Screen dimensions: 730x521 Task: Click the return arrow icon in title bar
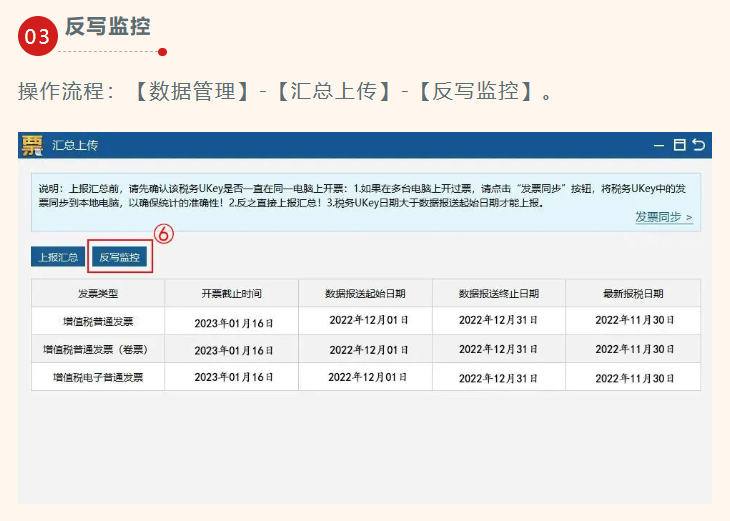698,145
